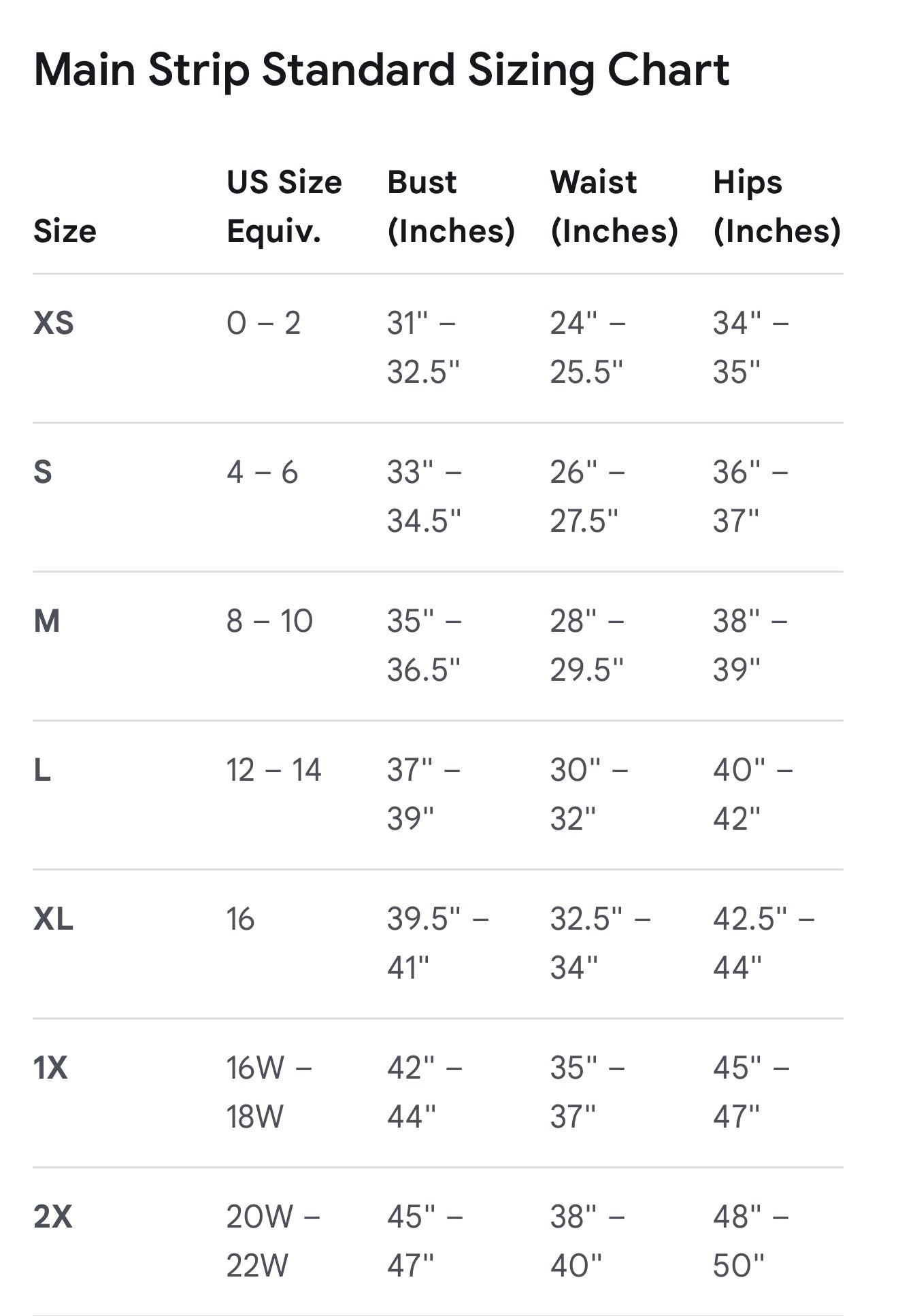This screenshot has height=1316, width=898.
Task: Click the 39.5" – 41" bust measurement
Action: click(438, 943)
